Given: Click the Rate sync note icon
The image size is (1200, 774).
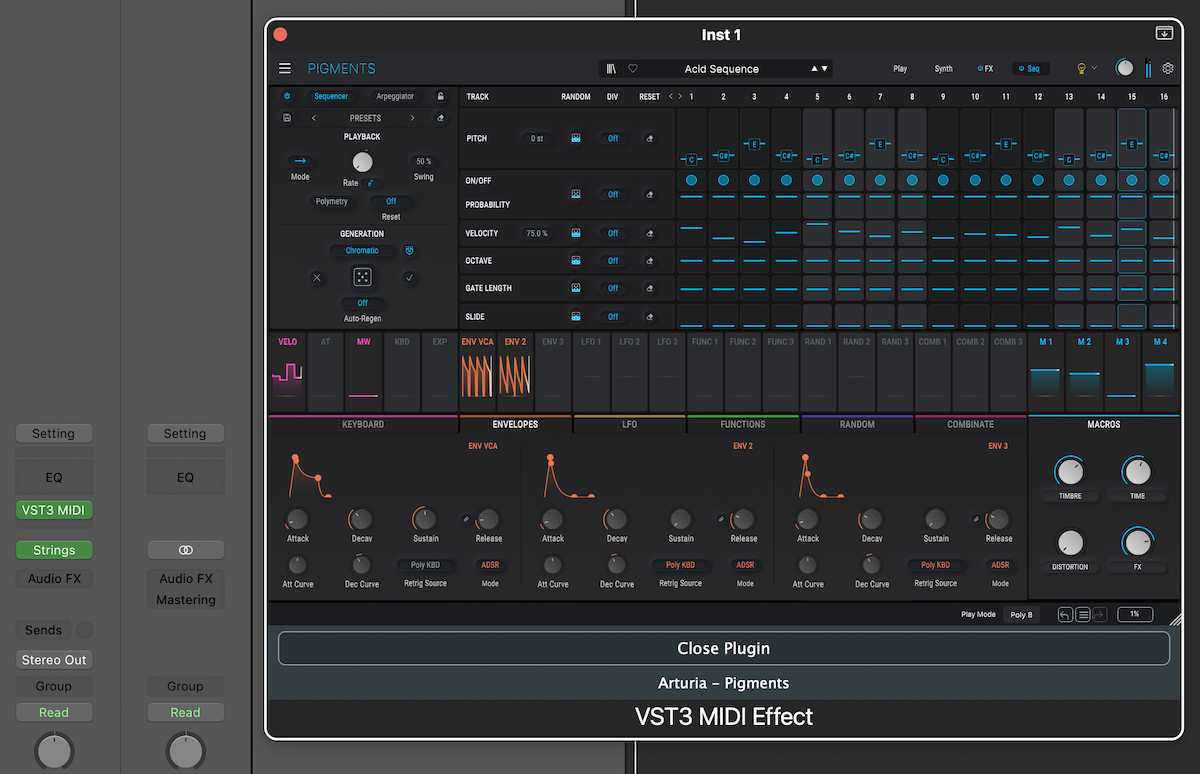Looking at the screenshot, I should click(x=371, y=183).
